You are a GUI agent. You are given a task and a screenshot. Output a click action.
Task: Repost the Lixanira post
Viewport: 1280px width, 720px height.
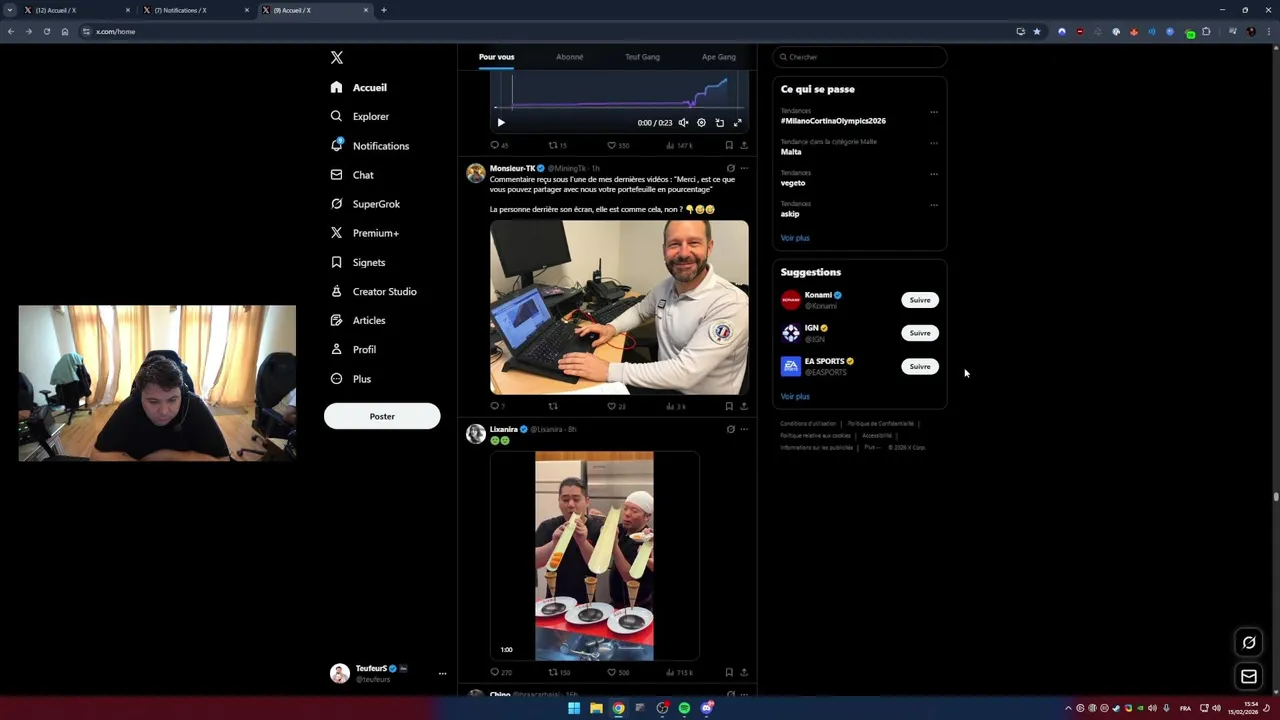[x=558, y=672]
